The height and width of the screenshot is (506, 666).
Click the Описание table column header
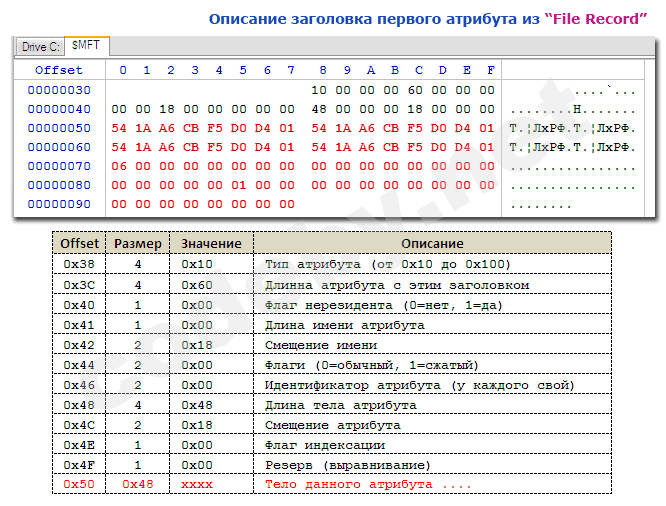432,244
